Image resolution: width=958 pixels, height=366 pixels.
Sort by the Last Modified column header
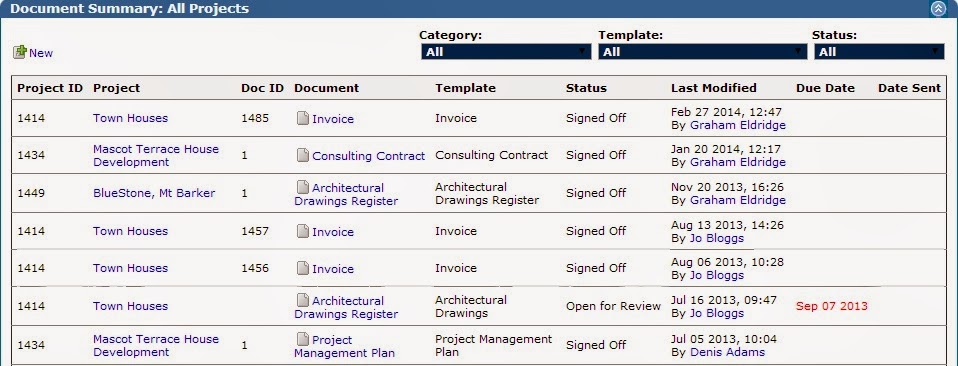point(714,88)
